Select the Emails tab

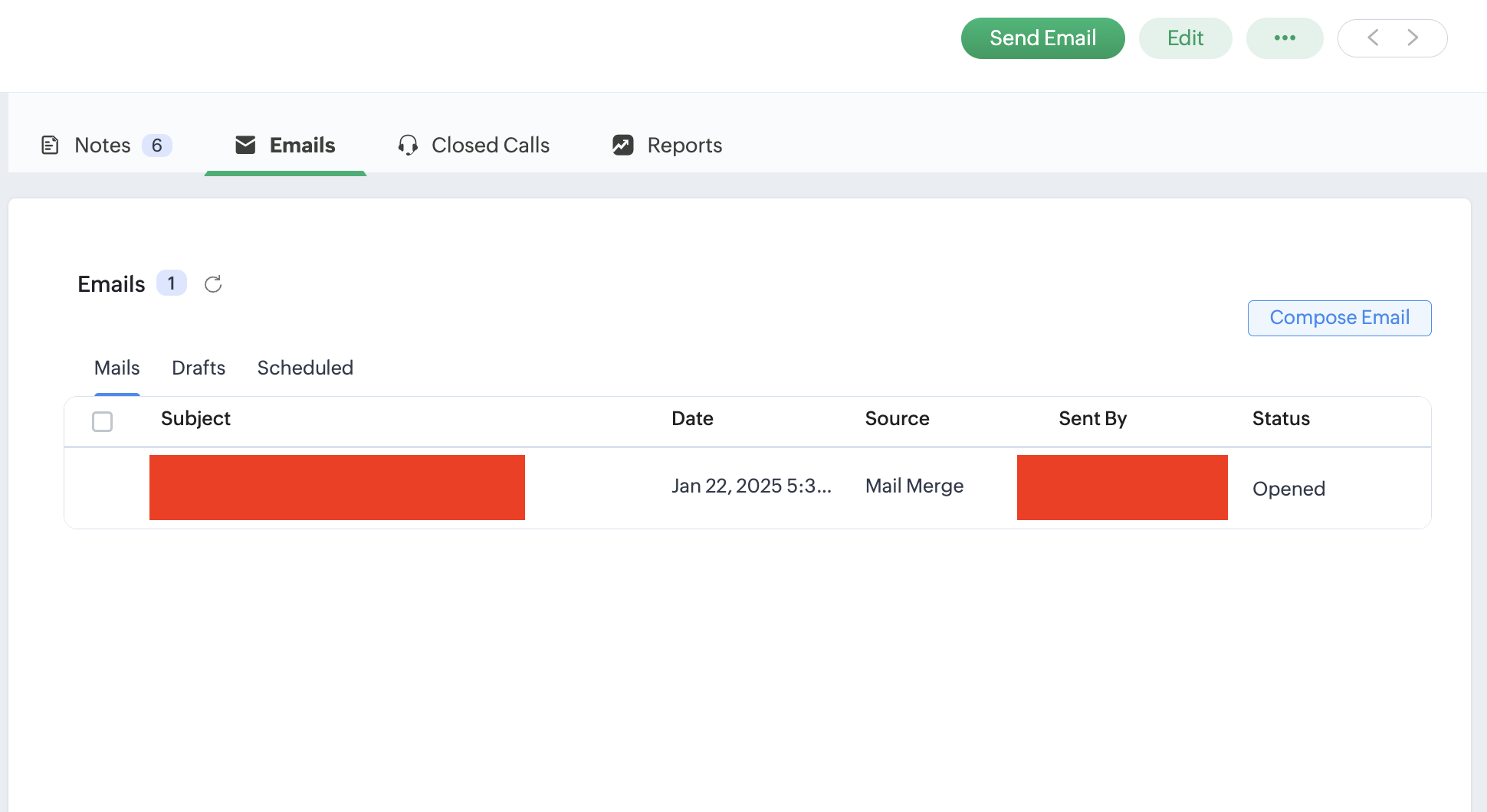285,145
